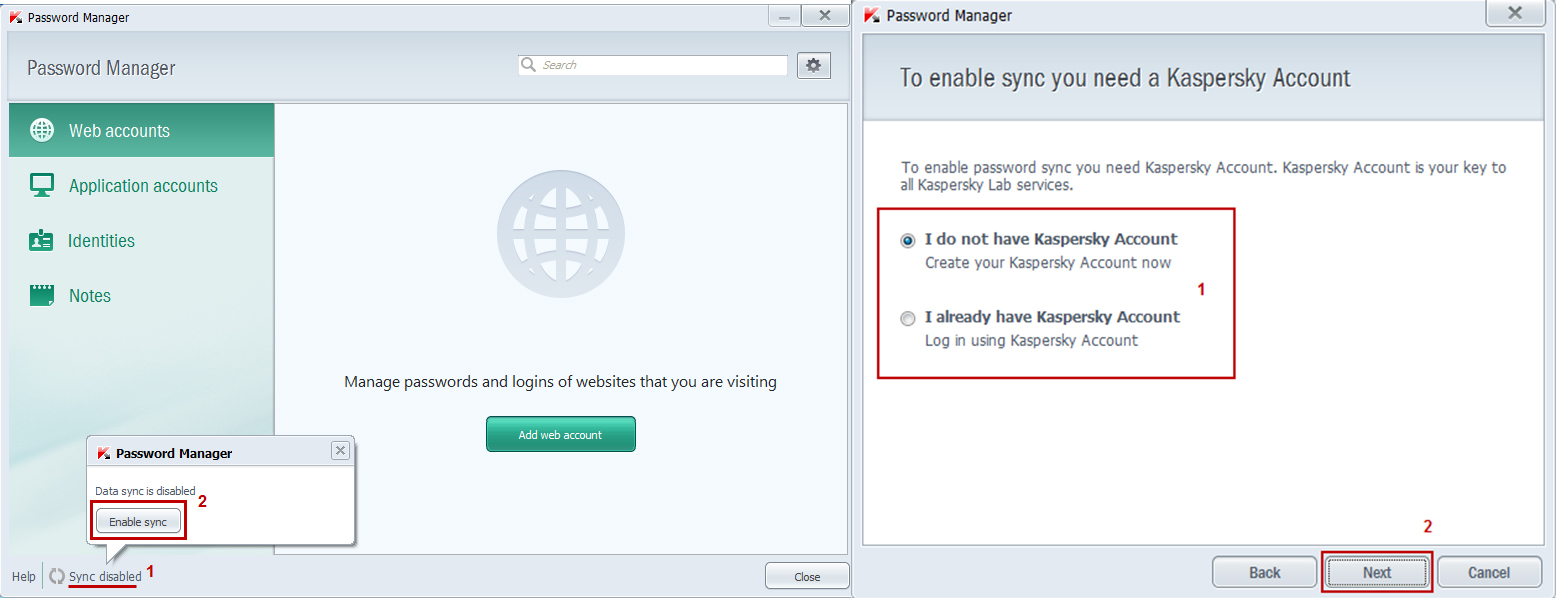
Task: Click Kaspersky logo in main window title bar
Action: (x=16, y=17)
